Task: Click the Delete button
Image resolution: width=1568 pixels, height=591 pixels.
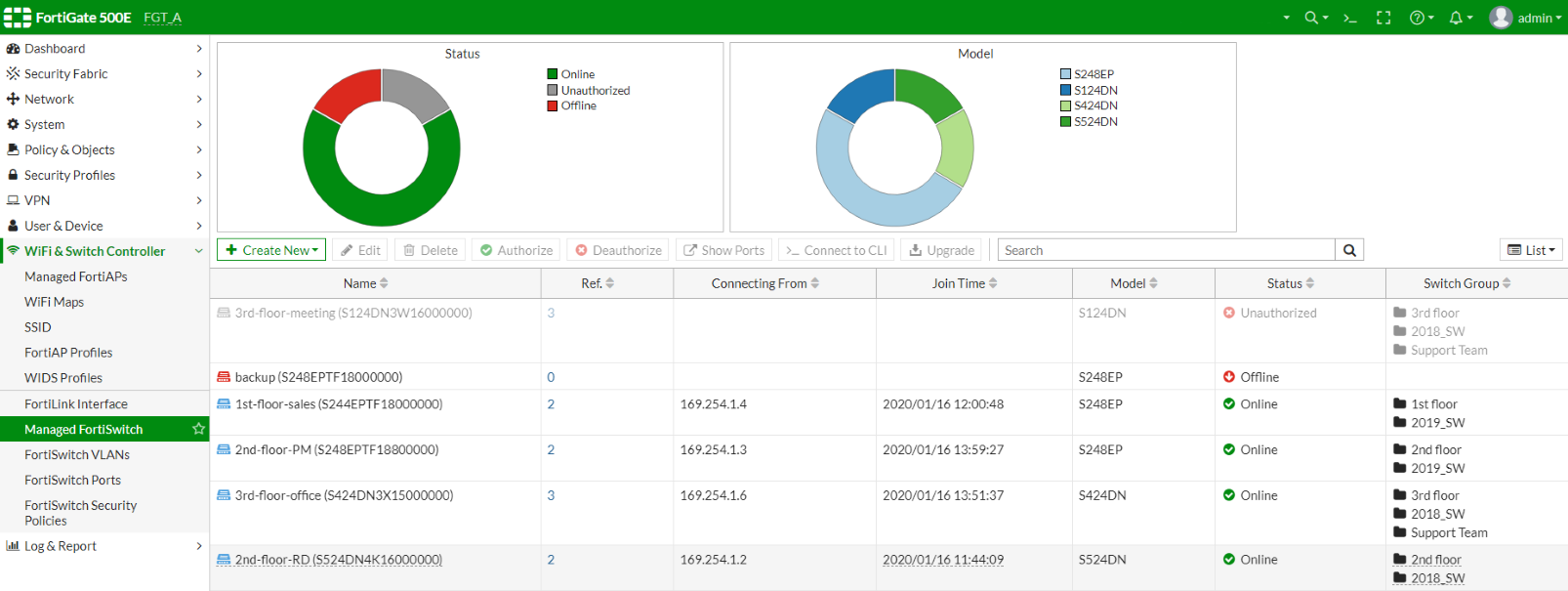Action: 431,250
